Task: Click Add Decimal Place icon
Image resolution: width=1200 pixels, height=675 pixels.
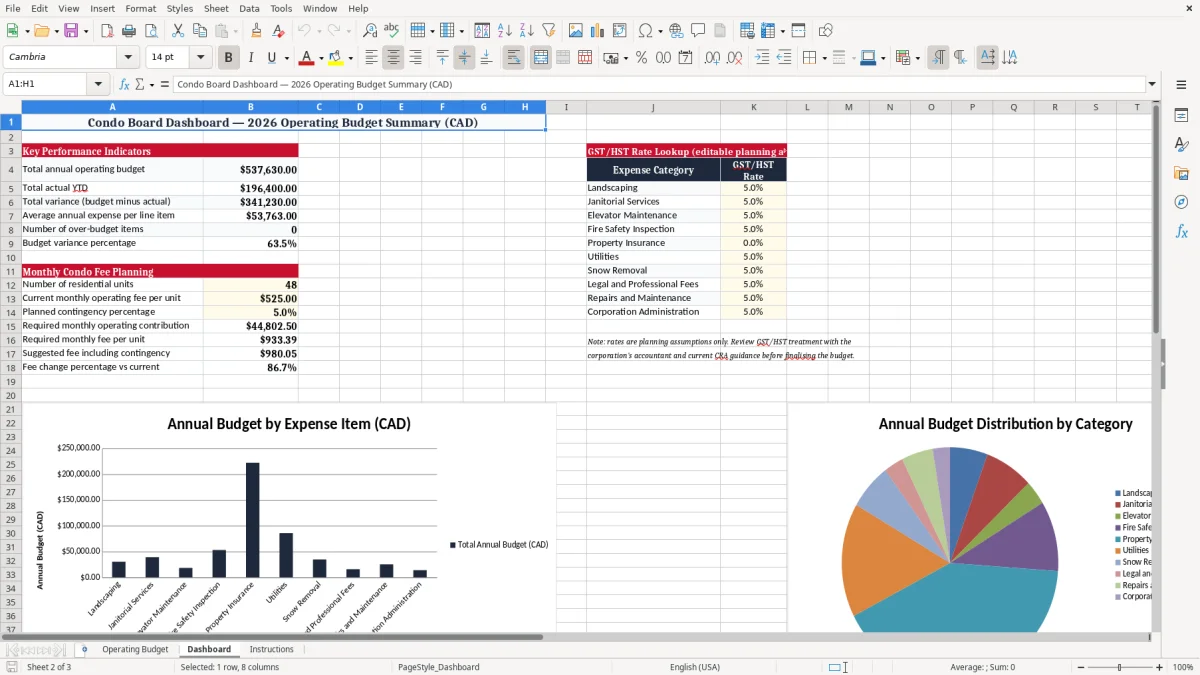Action: (x=712, y=58)
